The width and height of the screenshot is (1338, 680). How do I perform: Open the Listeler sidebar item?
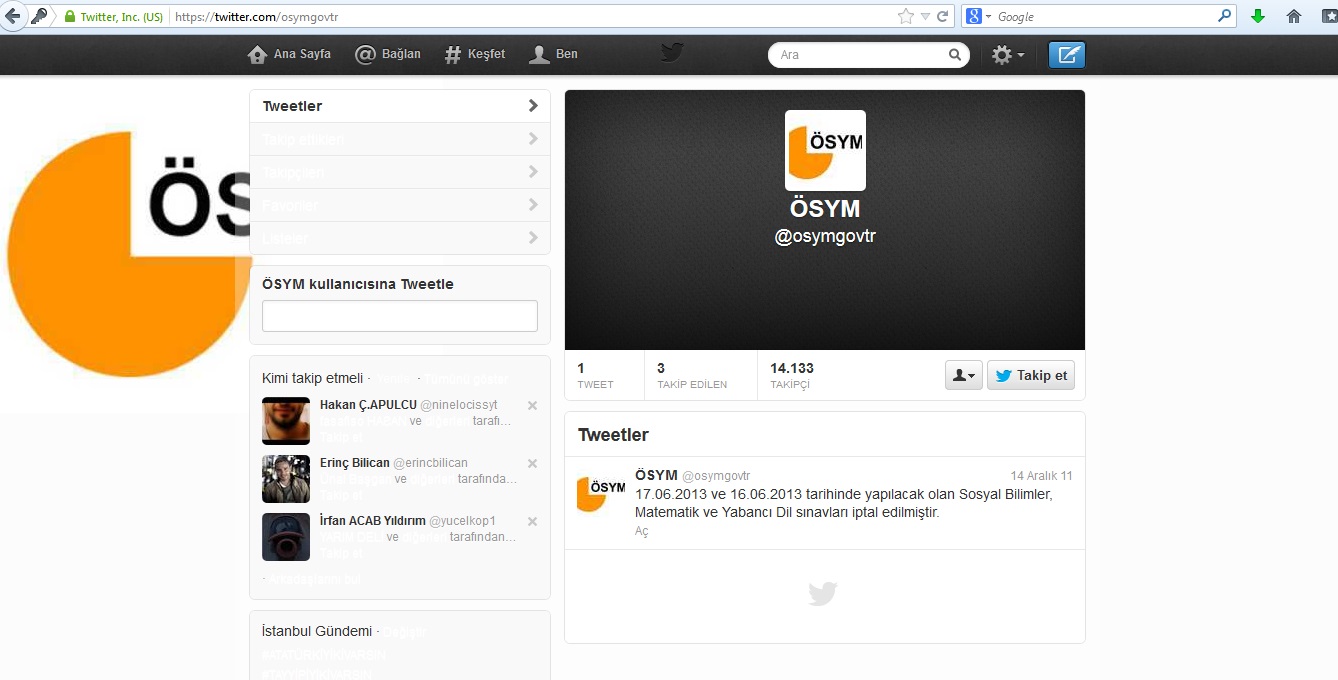tap(400, 238)
